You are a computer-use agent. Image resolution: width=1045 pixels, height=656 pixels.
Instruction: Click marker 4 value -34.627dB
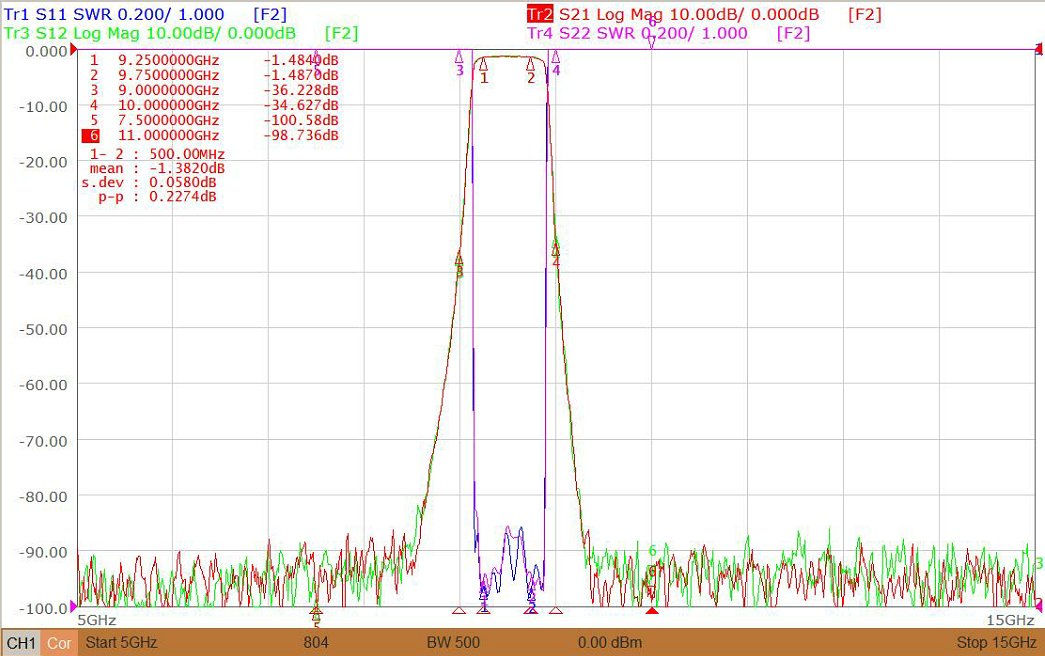(301, 105)
